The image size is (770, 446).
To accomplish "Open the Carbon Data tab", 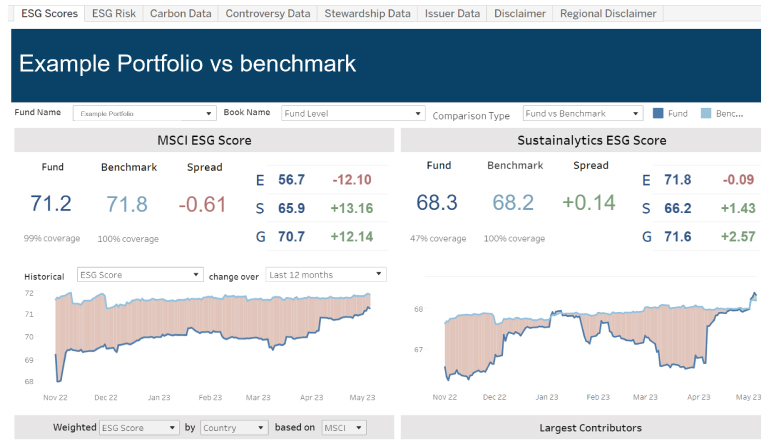I will point(180,14).
